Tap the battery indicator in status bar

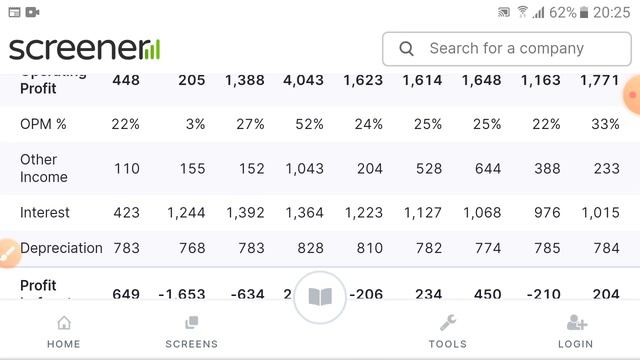click(x=584, y=13)
